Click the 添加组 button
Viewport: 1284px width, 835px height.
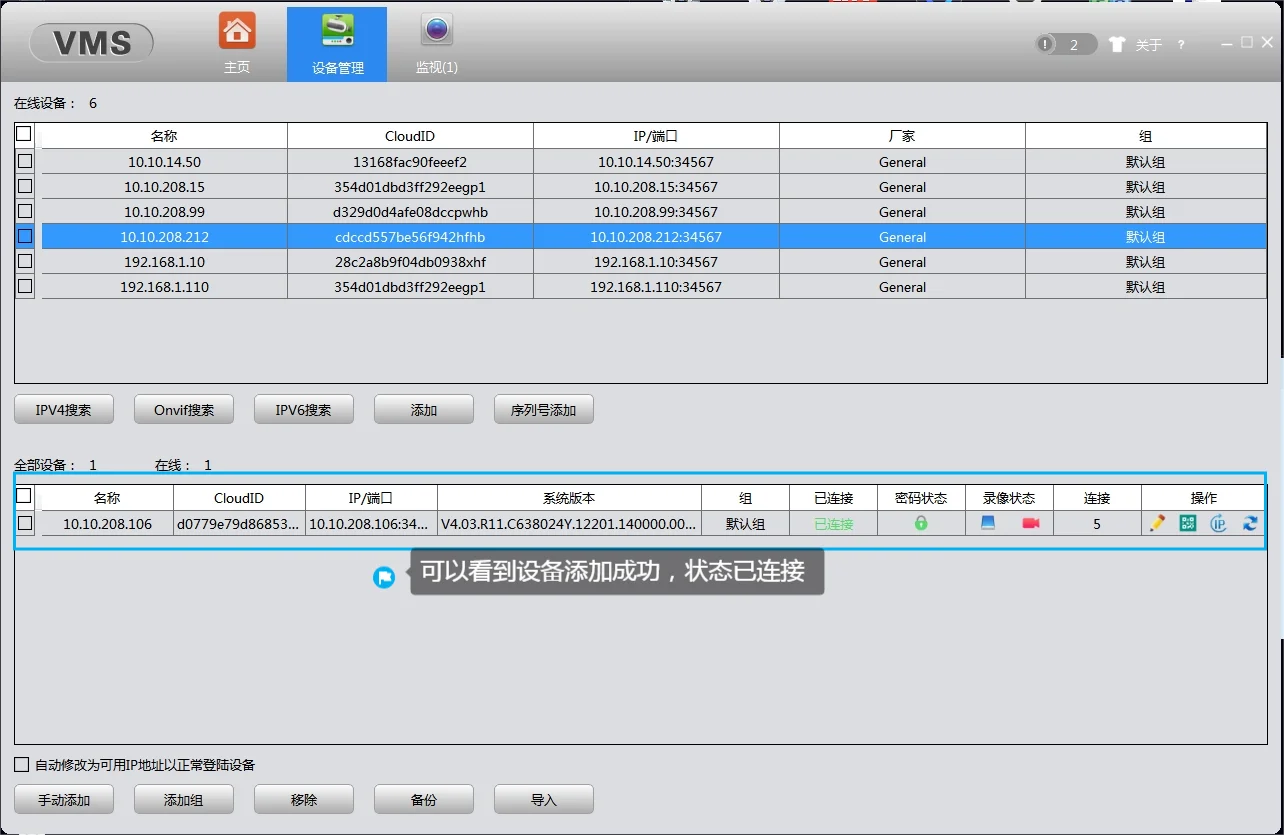click(184, 800)
